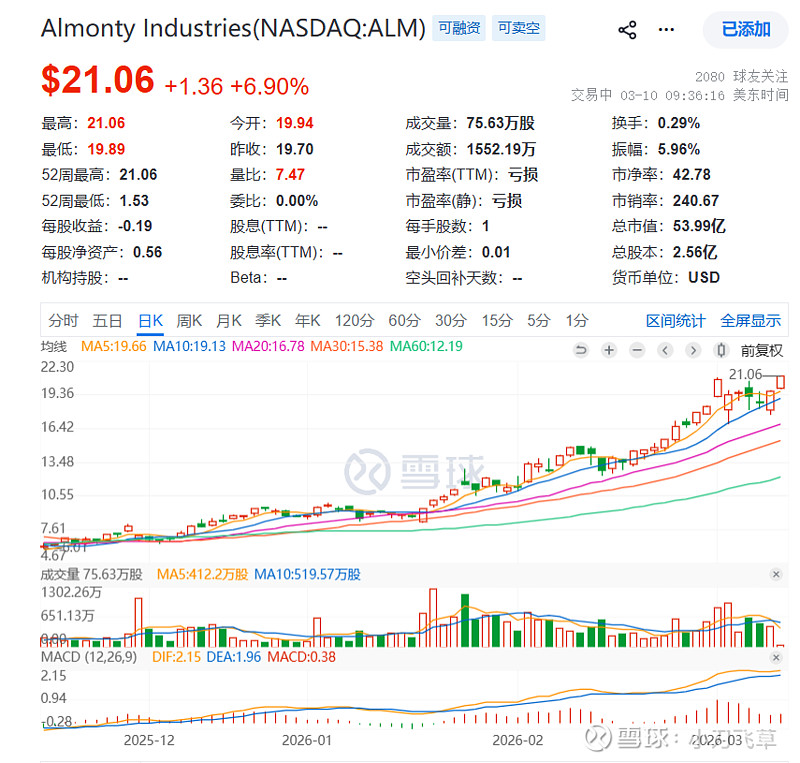
Task: Select the 周K chart tab
Action: pos(189,321)
